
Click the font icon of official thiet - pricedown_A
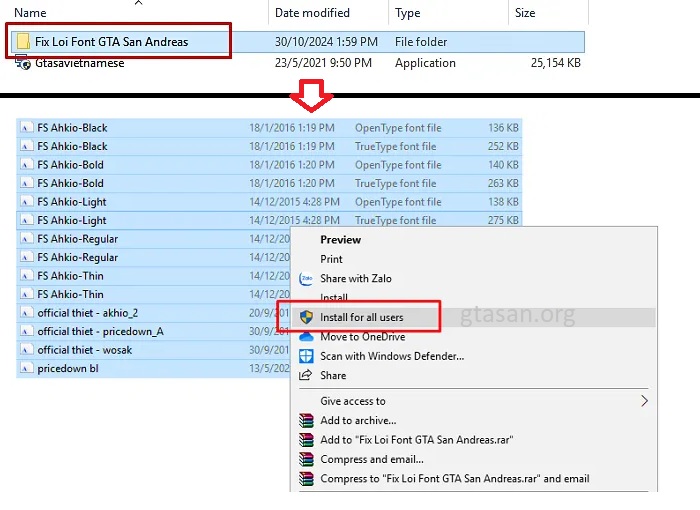pyautogui.click(x=26, y=331)
